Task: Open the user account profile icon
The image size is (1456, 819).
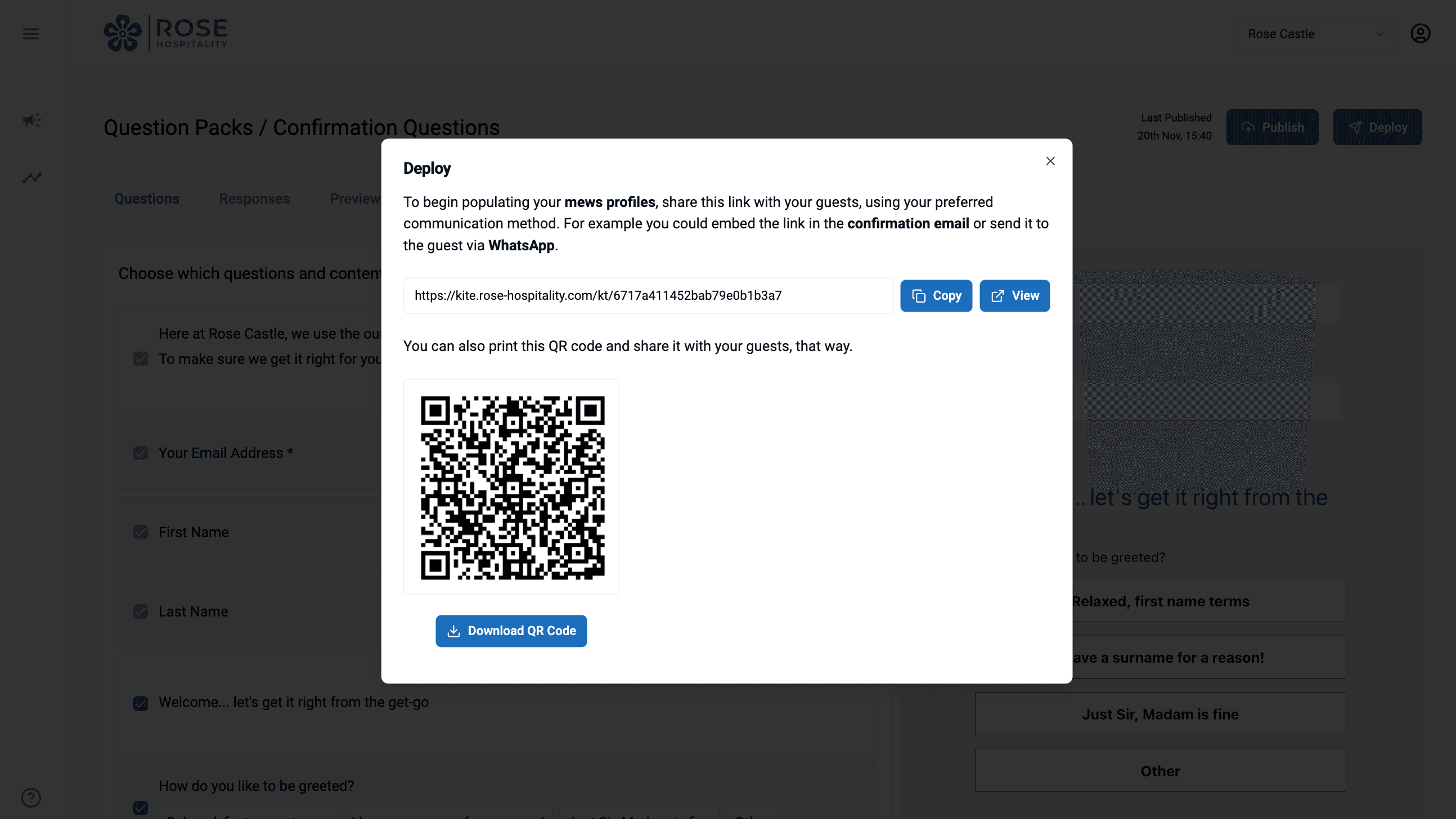Action: [x=1420, y=34]
